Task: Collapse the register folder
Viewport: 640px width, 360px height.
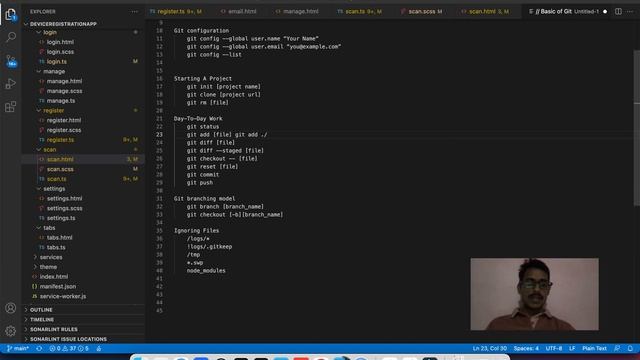Action: [53, 111]
